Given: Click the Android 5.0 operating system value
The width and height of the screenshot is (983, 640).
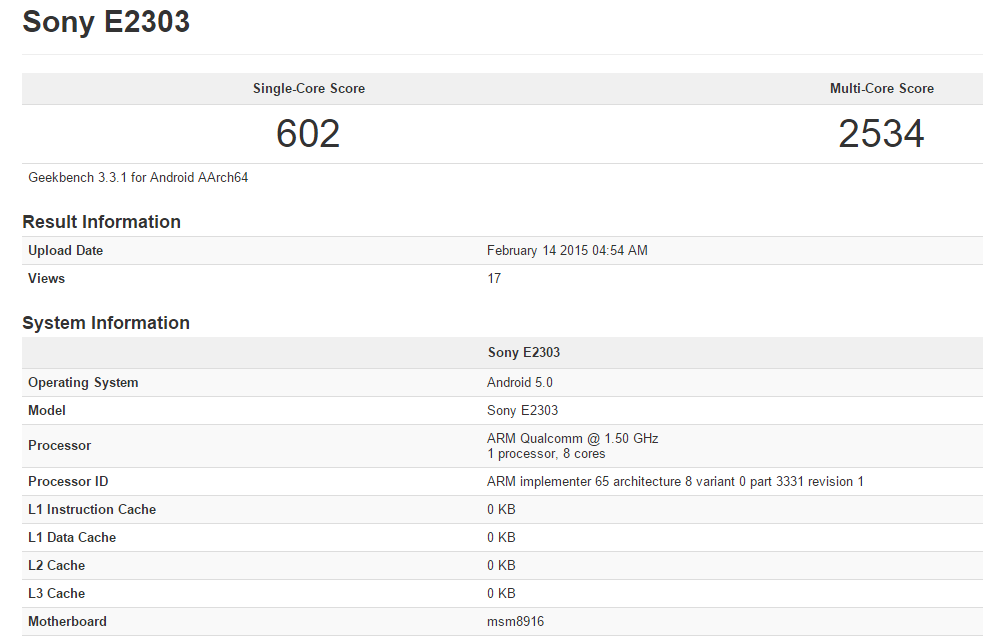Looking at the screenshot, I should tap(519, 383).
